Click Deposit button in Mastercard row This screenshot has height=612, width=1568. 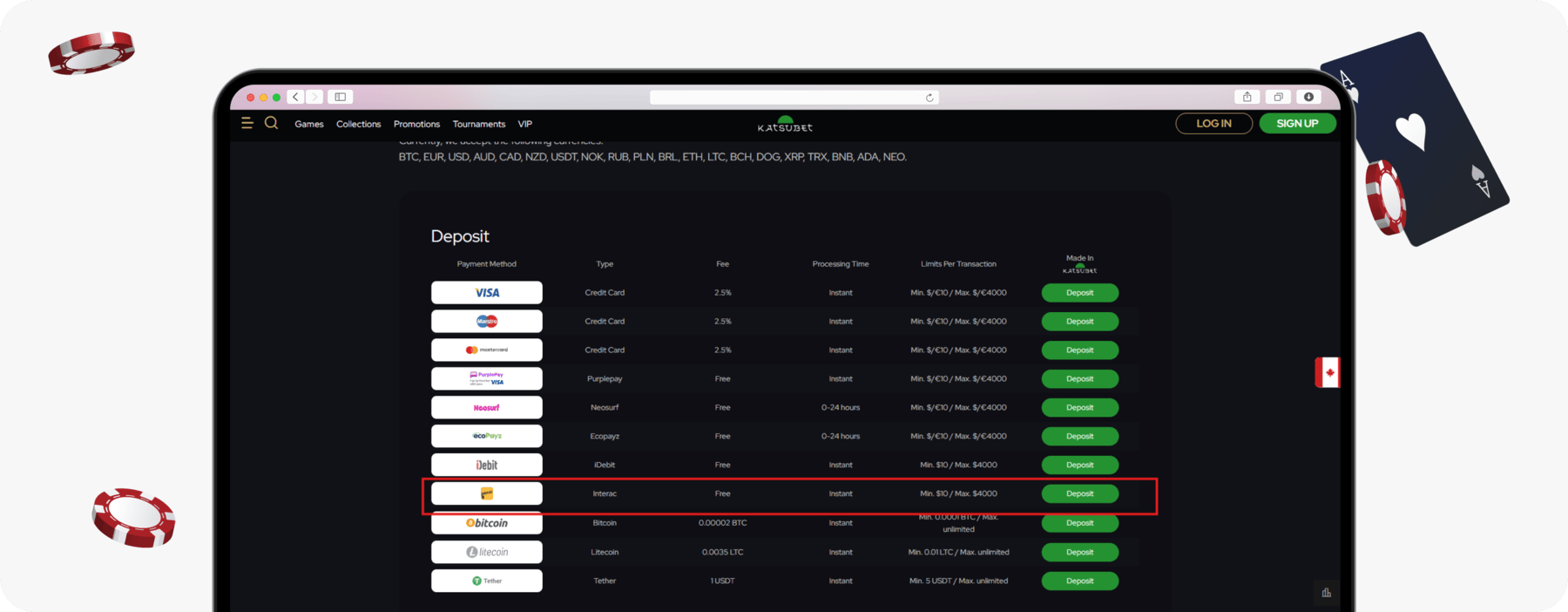(1080, 350)
